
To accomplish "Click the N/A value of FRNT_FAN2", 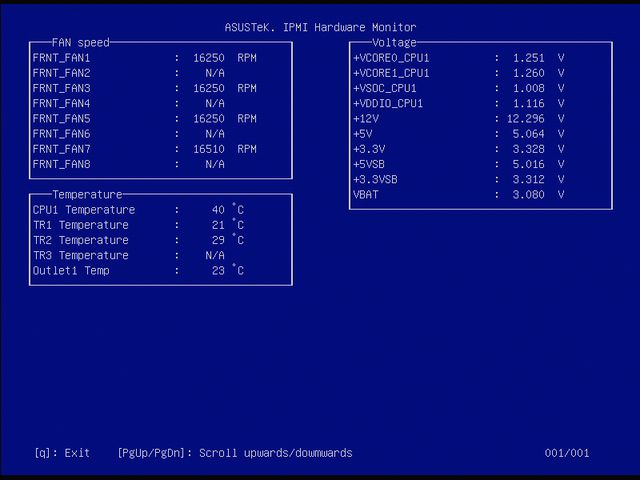I will click(x=215, y=73).
